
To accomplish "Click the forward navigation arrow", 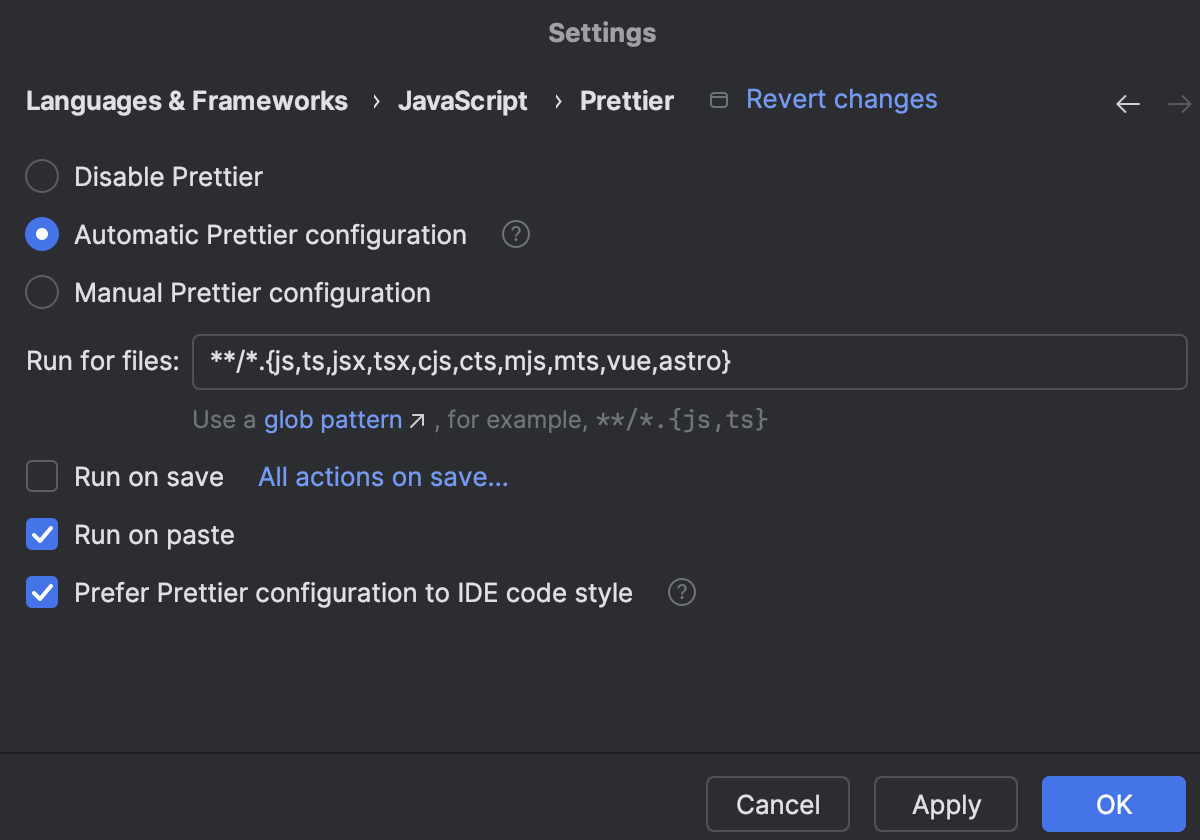I will tap(1178, 104).
